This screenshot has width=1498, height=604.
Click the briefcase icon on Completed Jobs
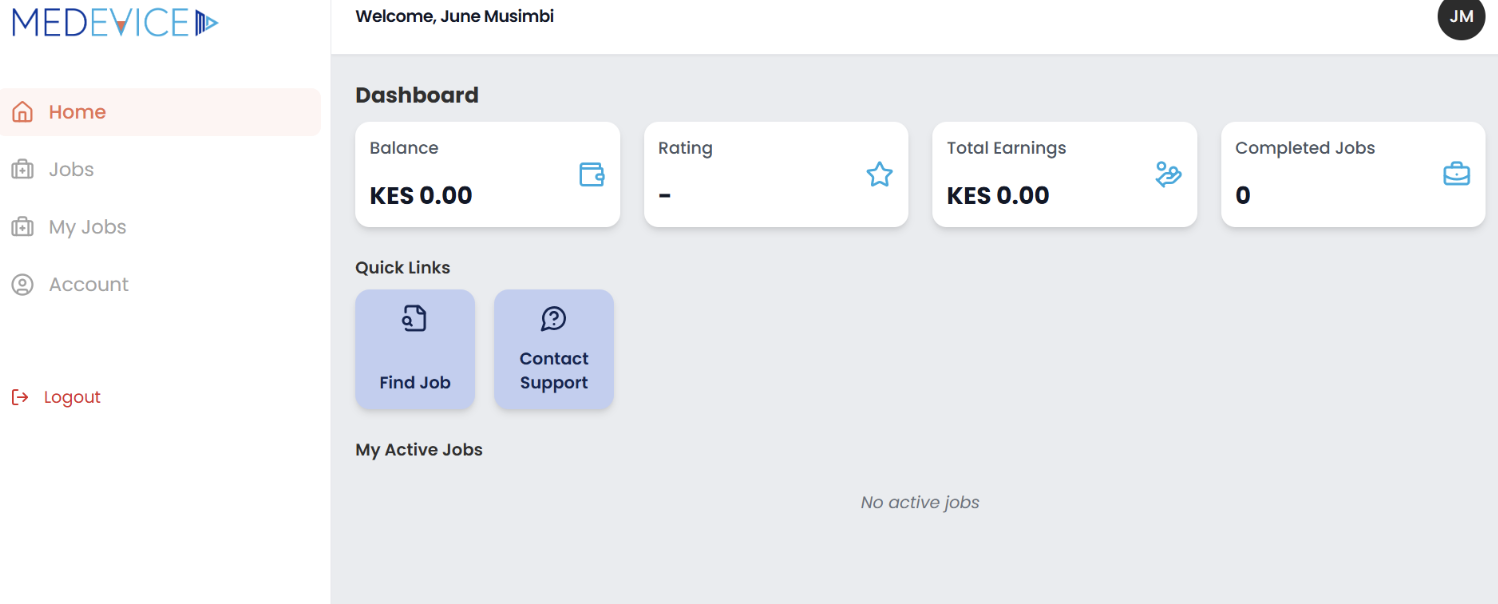point(1457,175)
